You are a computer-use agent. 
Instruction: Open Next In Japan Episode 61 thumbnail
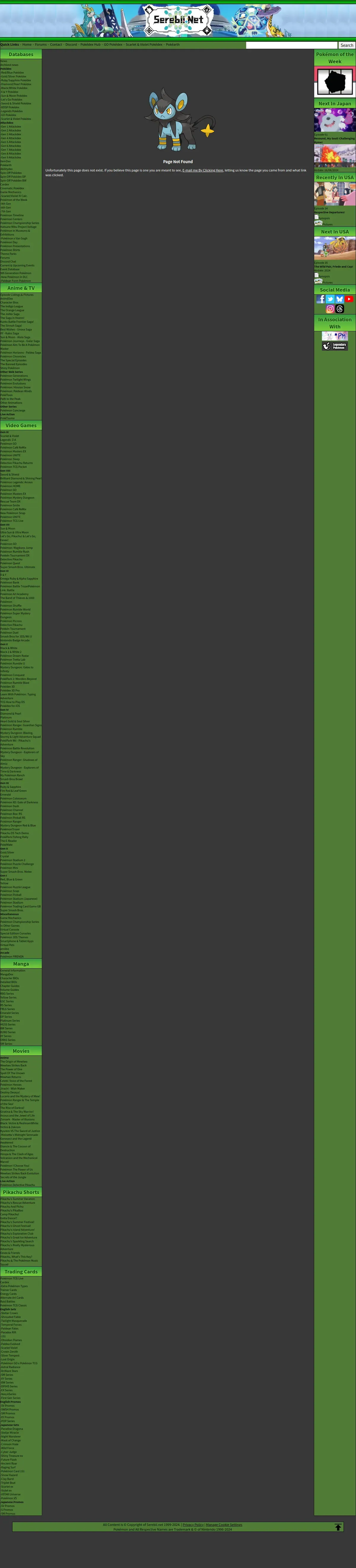coord(335,120)
